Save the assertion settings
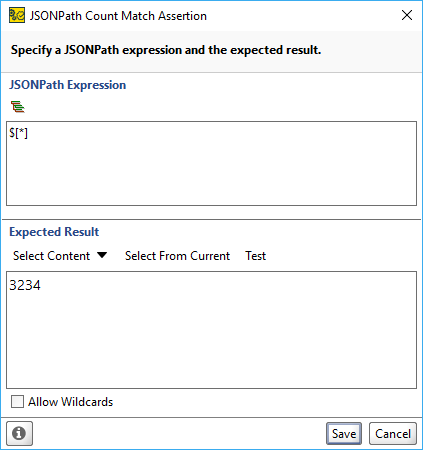Image resolution: width=423 pixels, height=450 pixels. point(344,434)
